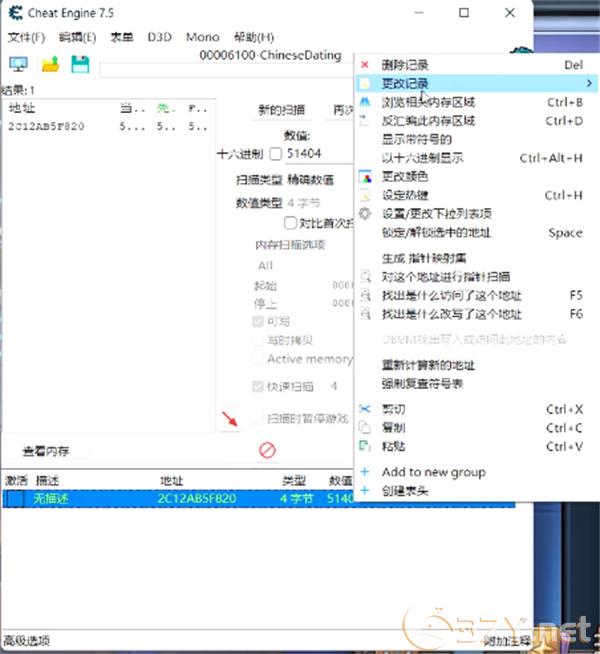Toggle the active checkbox of 无描述 row
The image size is (600, 654).
click(16, 499)
